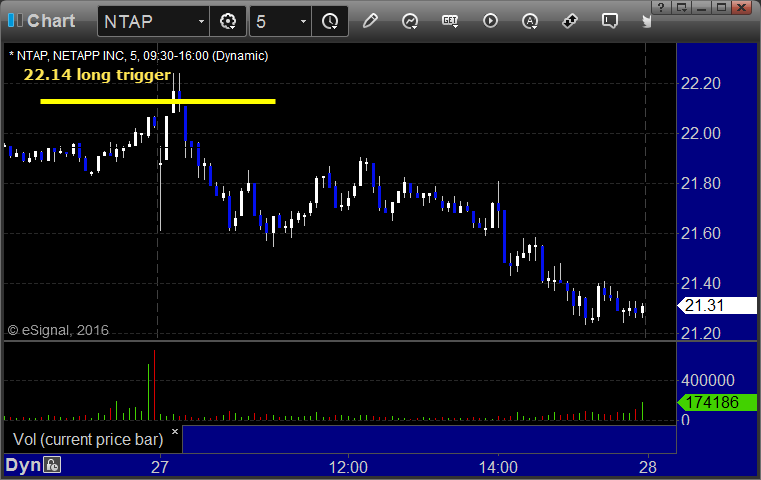Click the Chart window logo icon
The height and width of the screenshot is (480, 761).
15,20
